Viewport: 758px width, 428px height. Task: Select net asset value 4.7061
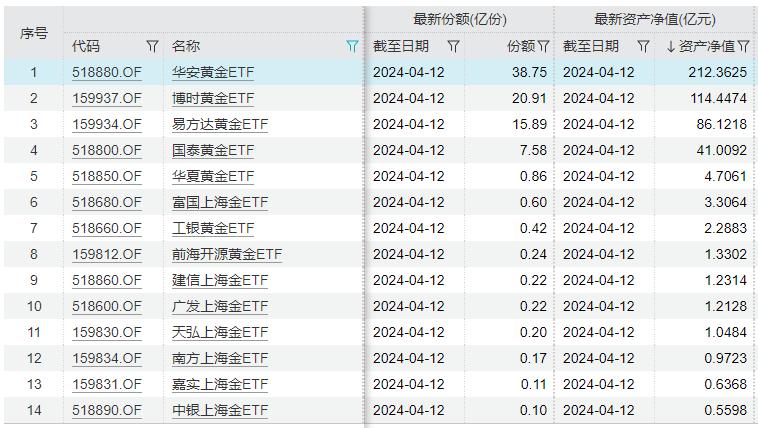pos(726,177)
